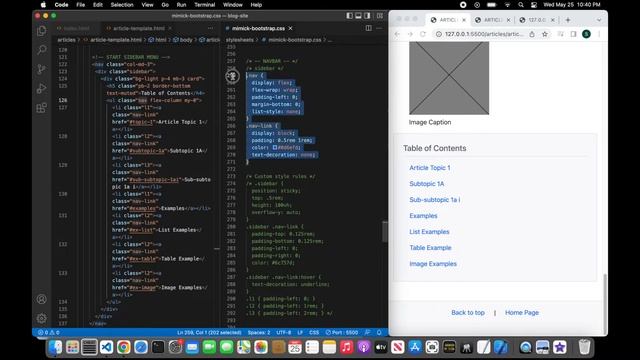
Task: Click the placeholder image above Image Caption
Action: pyautogui.click(x=449, y=78)
